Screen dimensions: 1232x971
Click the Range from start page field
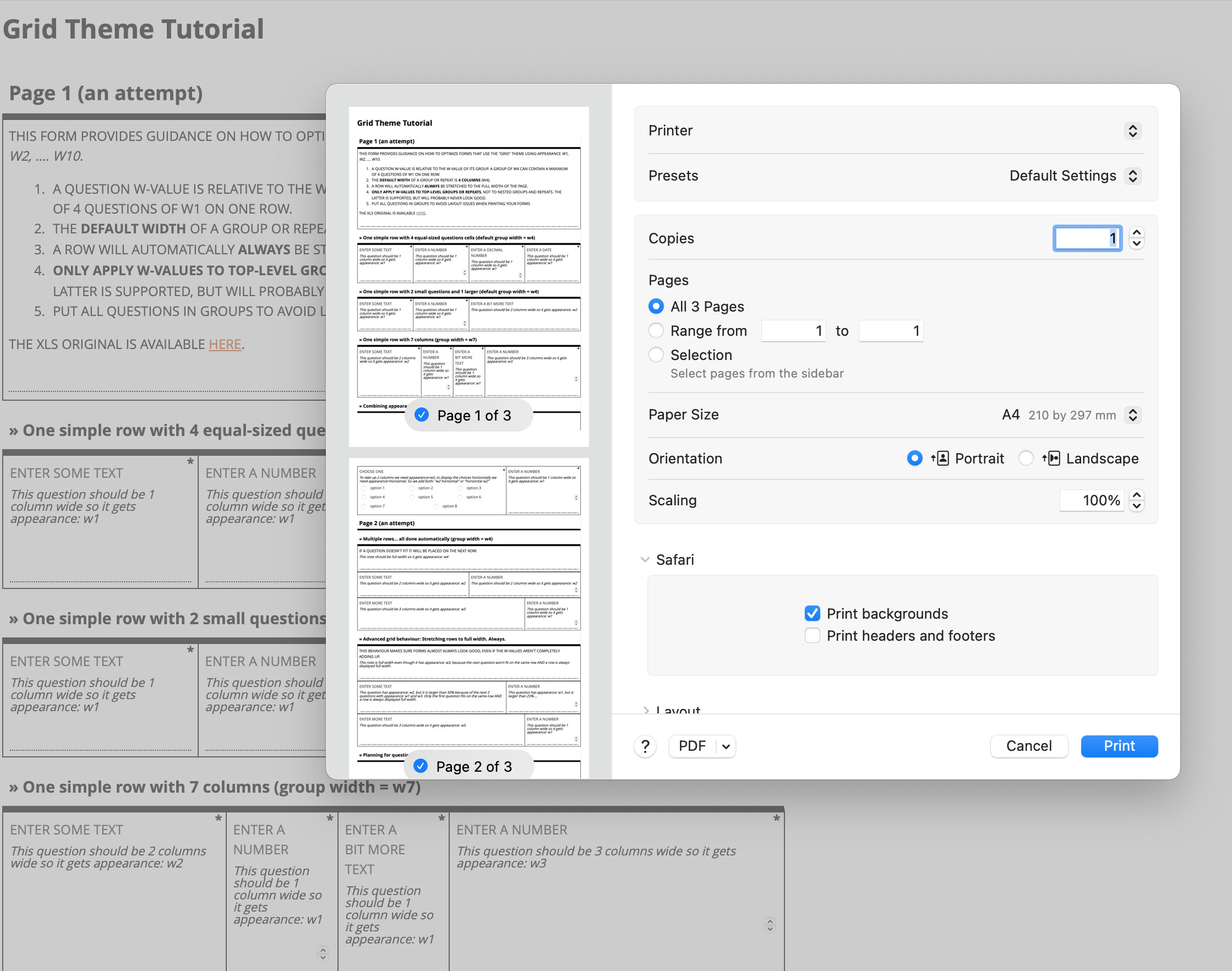pyautogui.click(x=794, y=331)
